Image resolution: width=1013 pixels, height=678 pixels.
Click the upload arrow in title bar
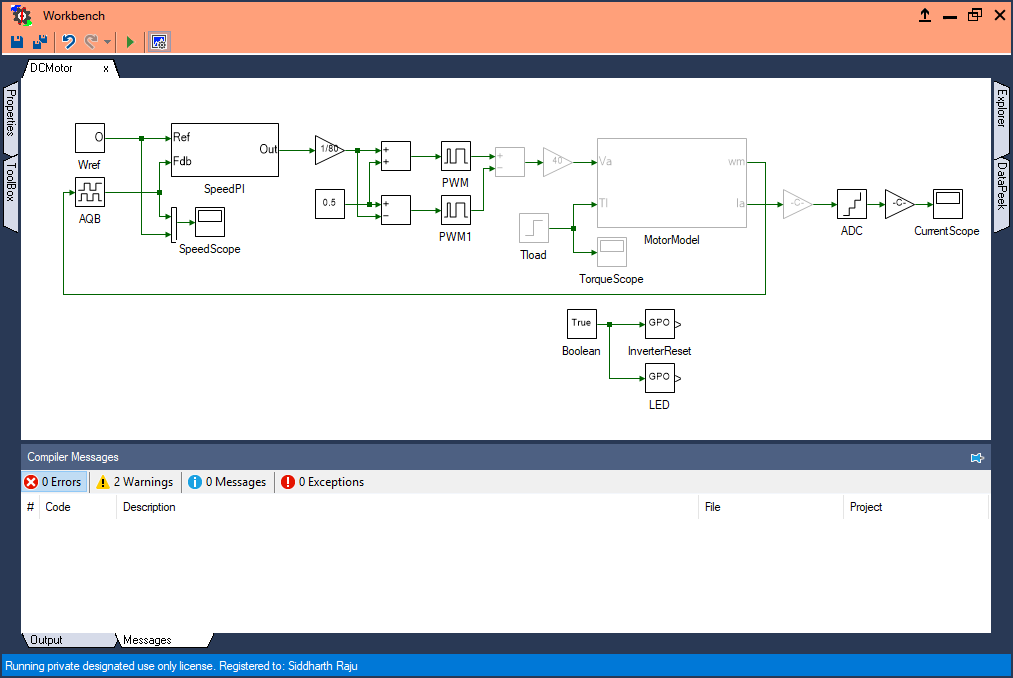pyautogui.click(x=925, y=16)
